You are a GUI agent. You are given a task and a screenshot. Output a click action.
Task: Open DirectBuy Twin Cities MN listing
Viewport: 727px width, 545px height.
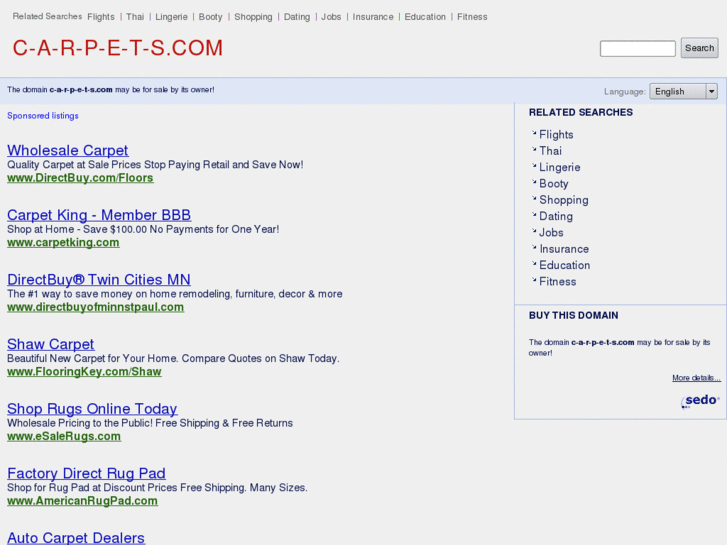[x=99, y=280]
